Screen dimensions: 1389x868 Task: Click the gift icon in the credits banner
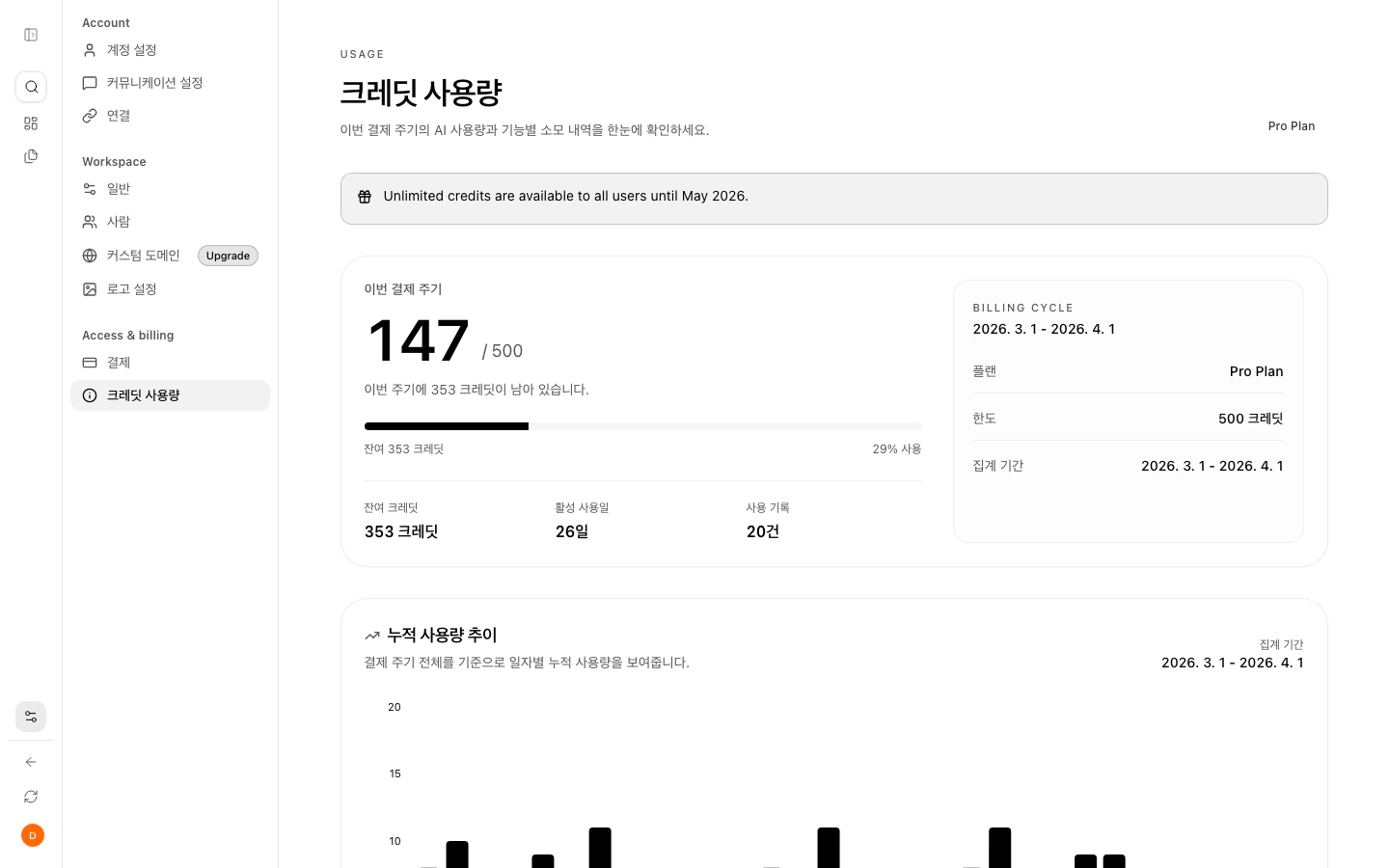365,196
